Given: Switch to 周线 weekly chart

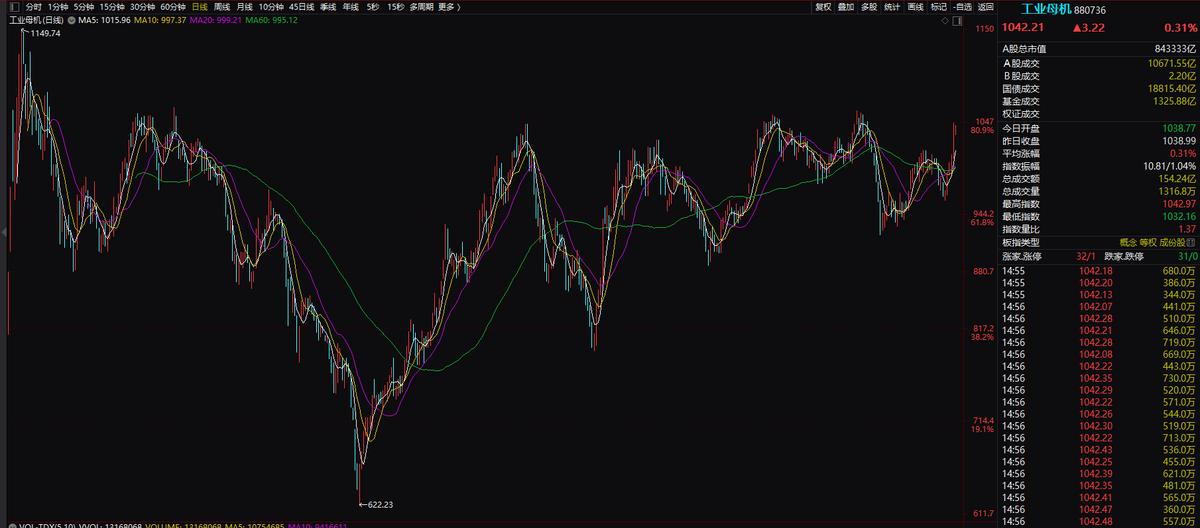Looking at the screenshot, I should coord(222,6).
